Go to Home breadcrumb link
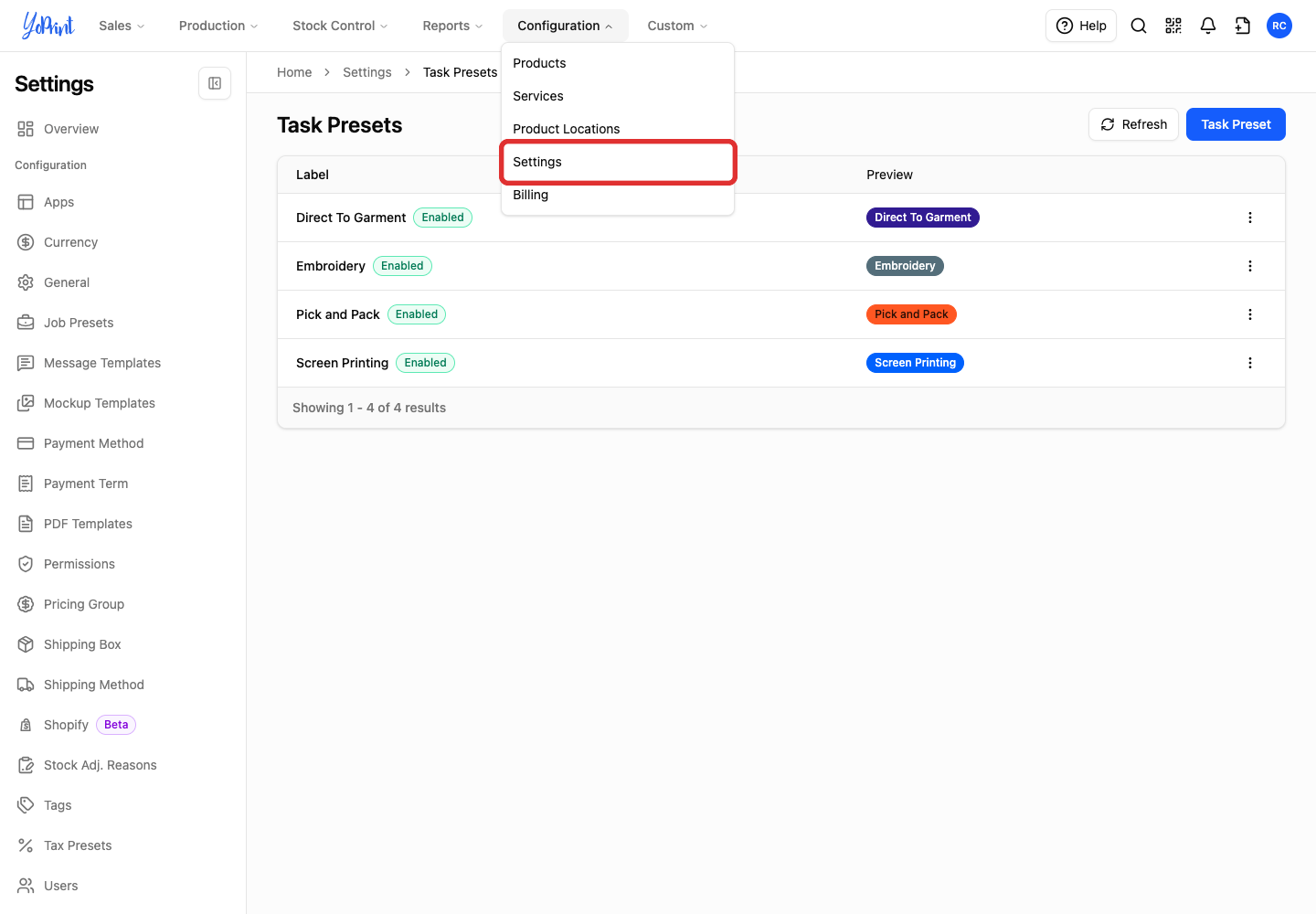1316x914 pixels. [x=294, y=72]
